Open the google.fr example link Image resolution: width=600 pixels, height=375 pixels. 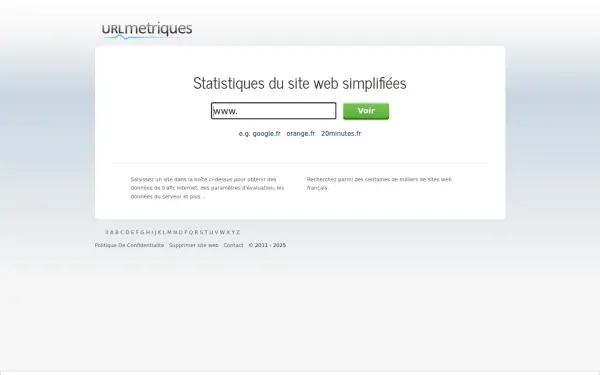266,134
